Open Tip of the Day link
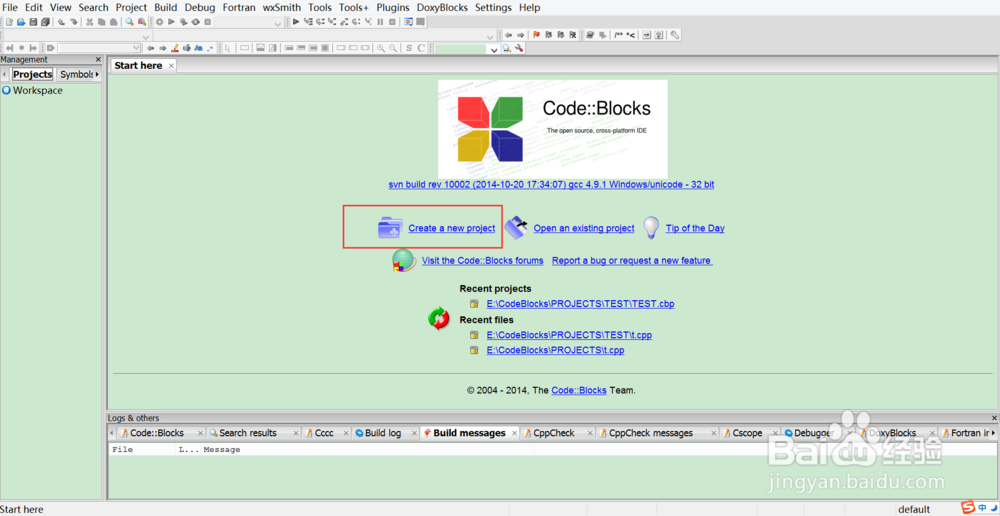The image size is (1000, 516). (x=695, y=228)
